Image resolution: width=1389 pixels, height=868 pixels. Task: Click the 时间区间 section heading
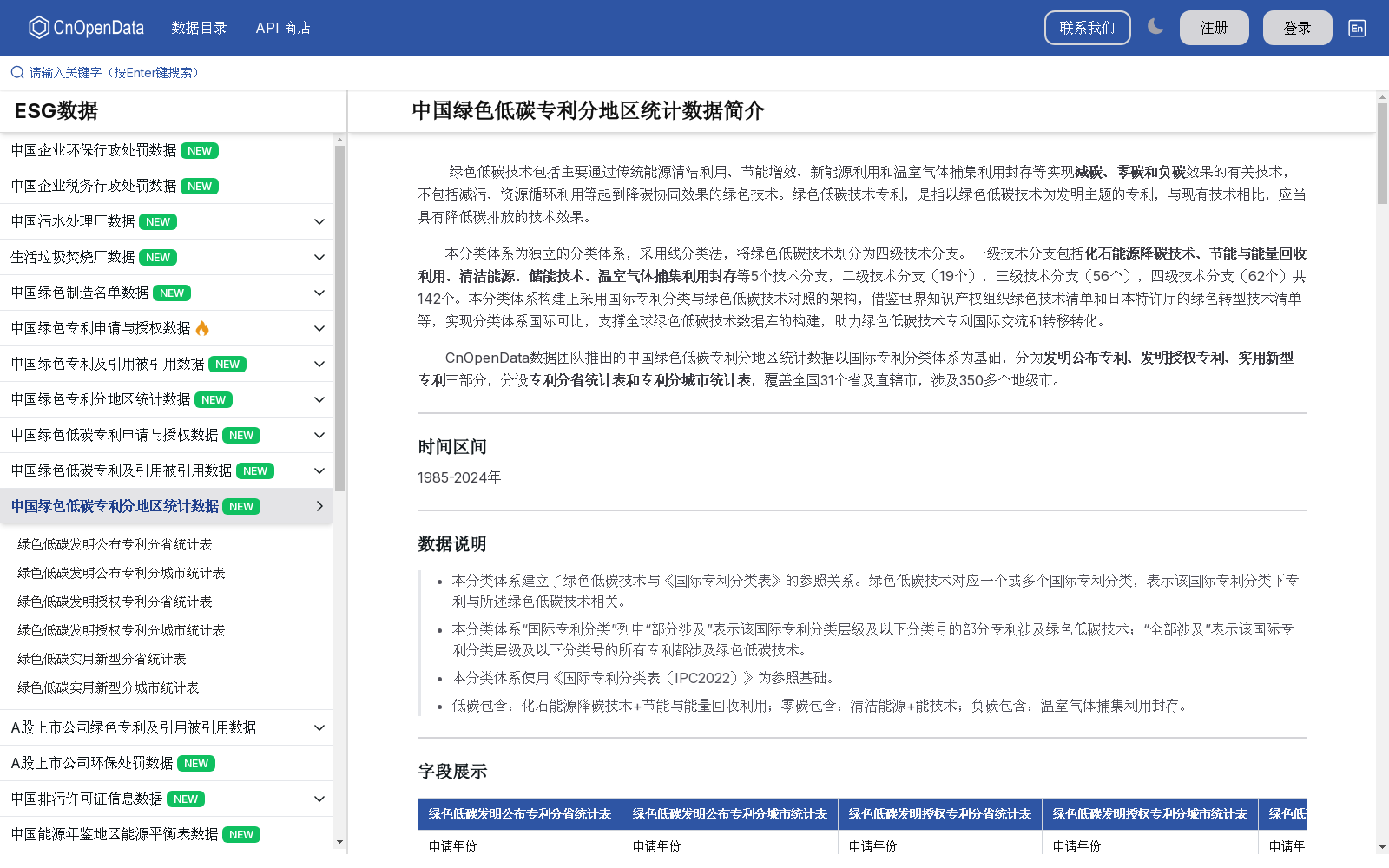pyautogui.click(x=452, y=447)
